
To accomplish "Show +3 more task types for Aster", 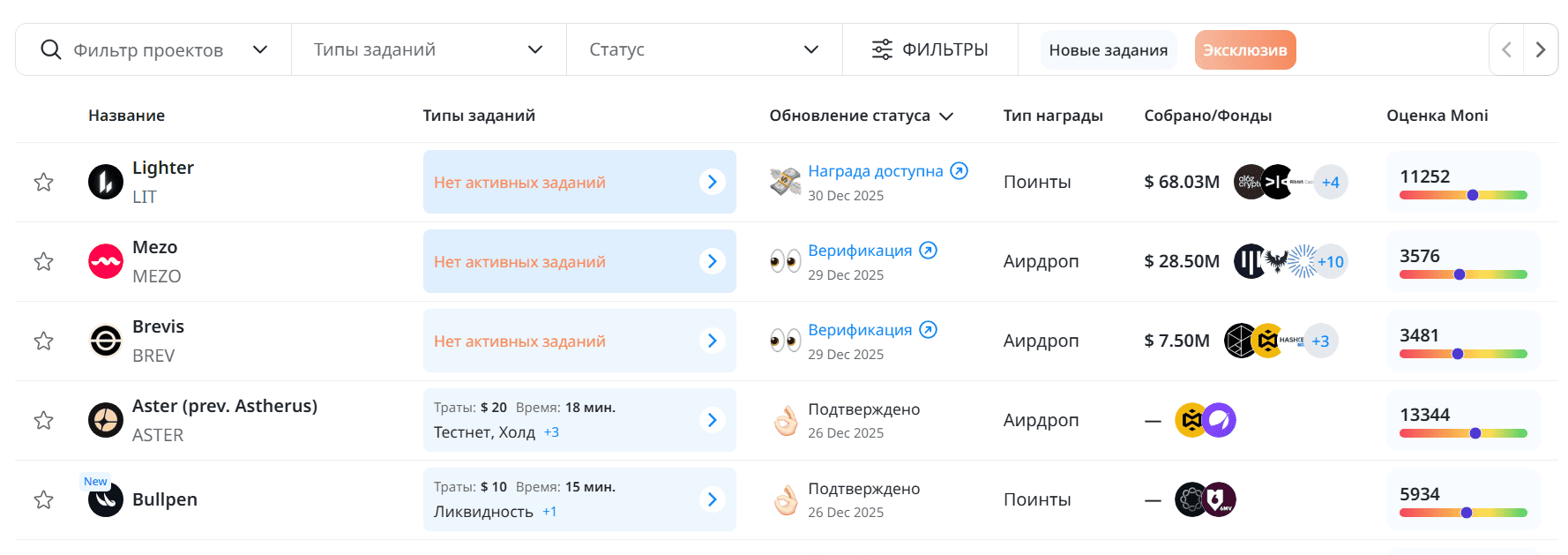I will [551, 432].
